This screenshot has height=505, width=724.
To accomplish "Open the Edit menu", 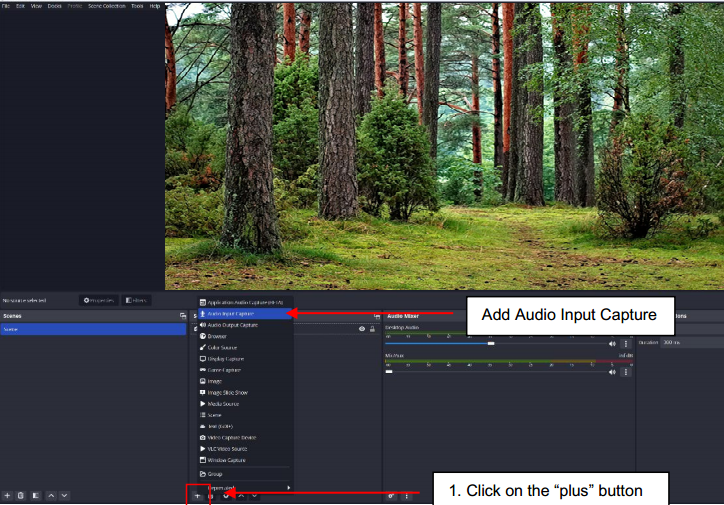I will click(20, 6).
